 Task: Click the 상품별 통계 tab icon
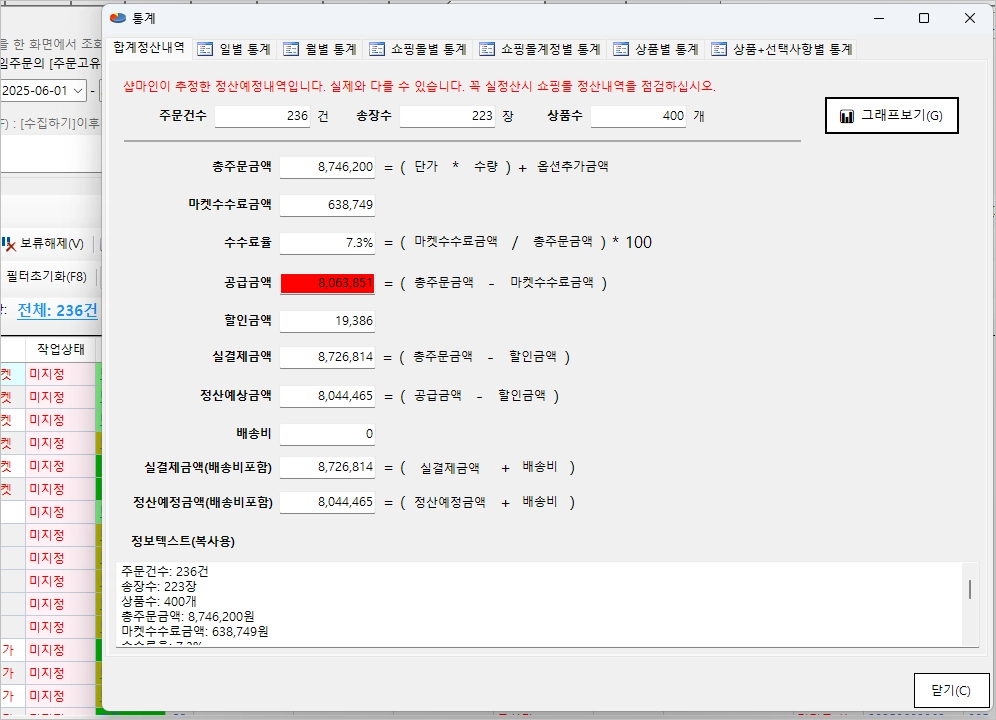tap(621, 50)
